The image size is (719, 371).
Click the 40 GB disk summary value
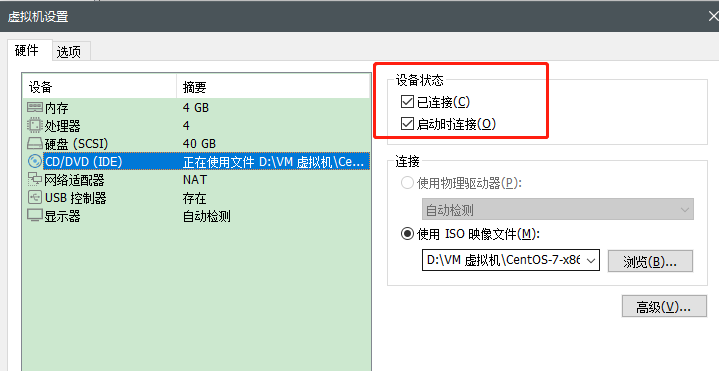199,144
